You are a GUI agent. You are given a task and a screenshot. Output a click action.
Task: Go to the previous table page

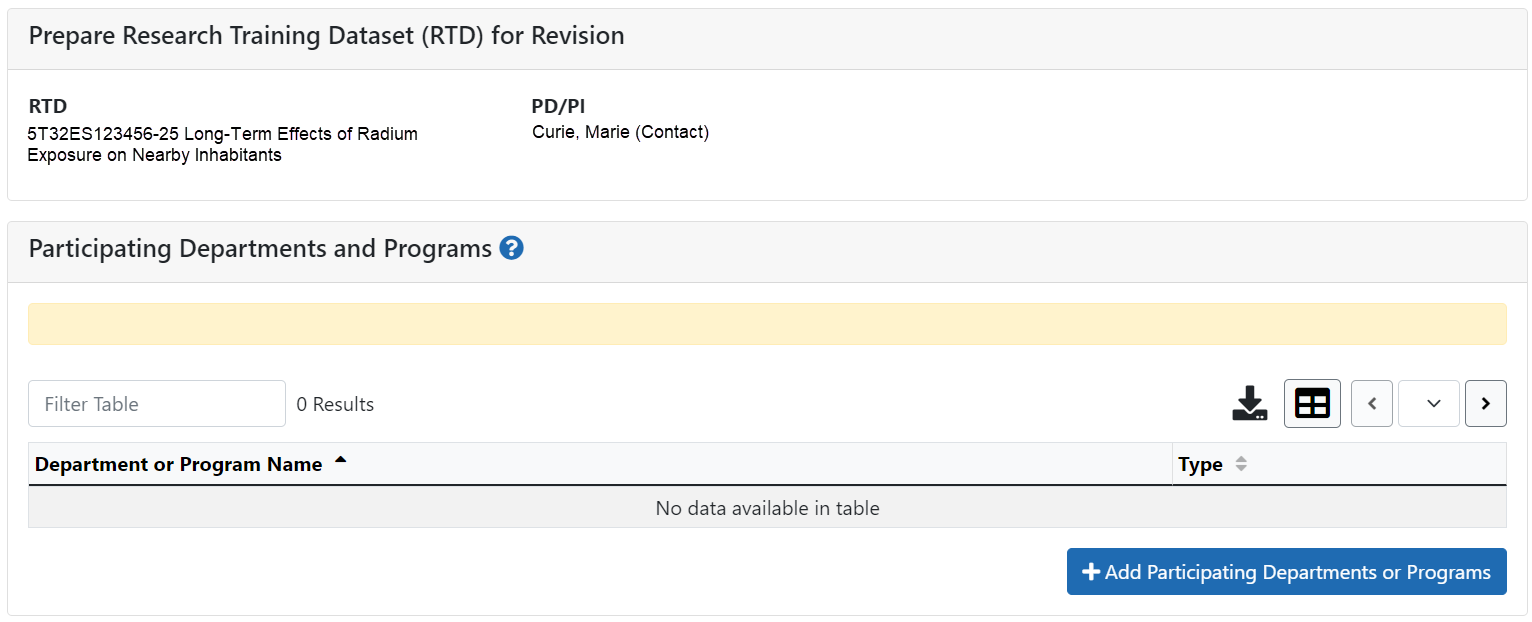coord(1371,404)
